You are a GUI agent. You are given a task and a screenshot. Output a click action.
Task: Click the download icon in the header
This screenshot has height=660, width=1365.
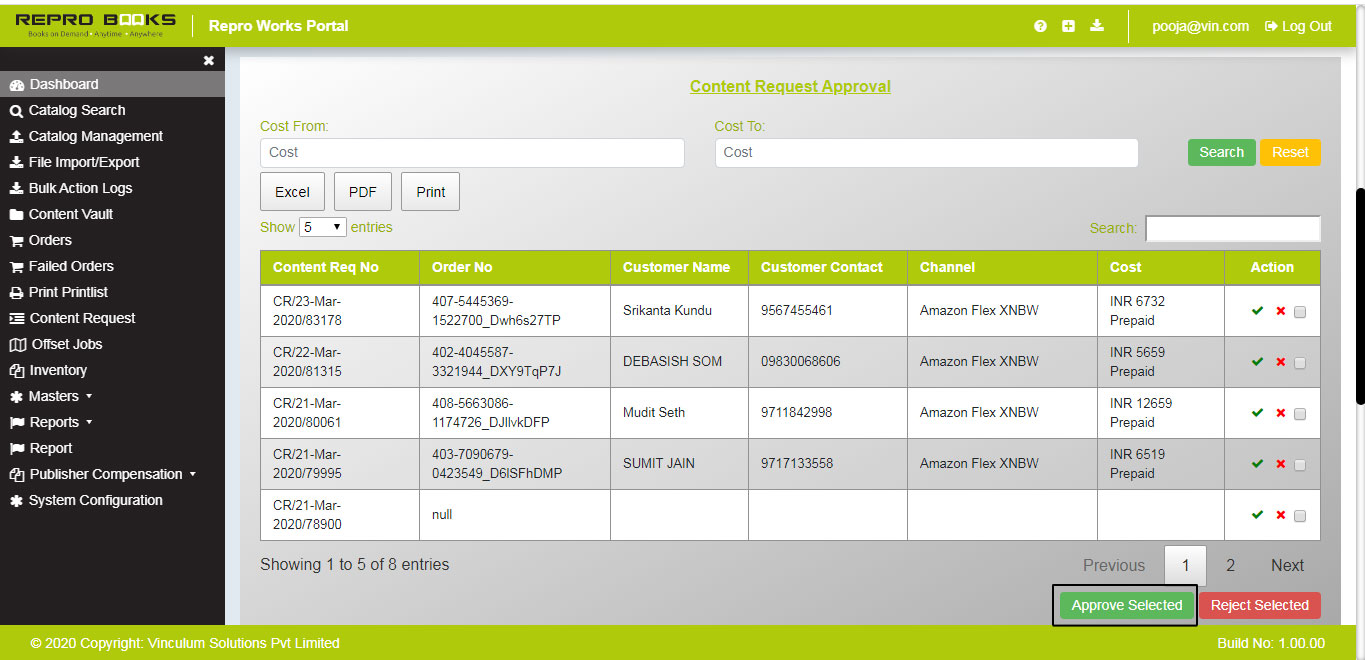coord(1097,26)
